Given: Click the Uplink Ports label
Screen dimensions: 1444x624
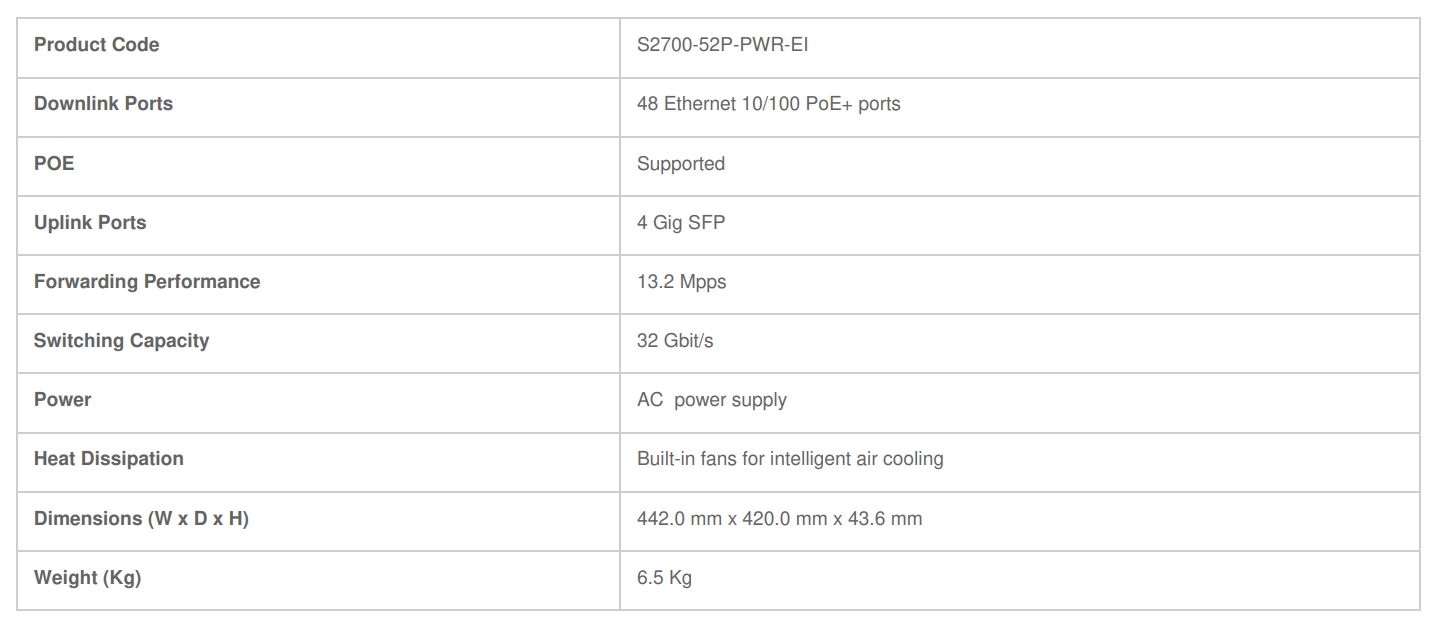Looking at the screenshot, I should click(x=90, y=223).
